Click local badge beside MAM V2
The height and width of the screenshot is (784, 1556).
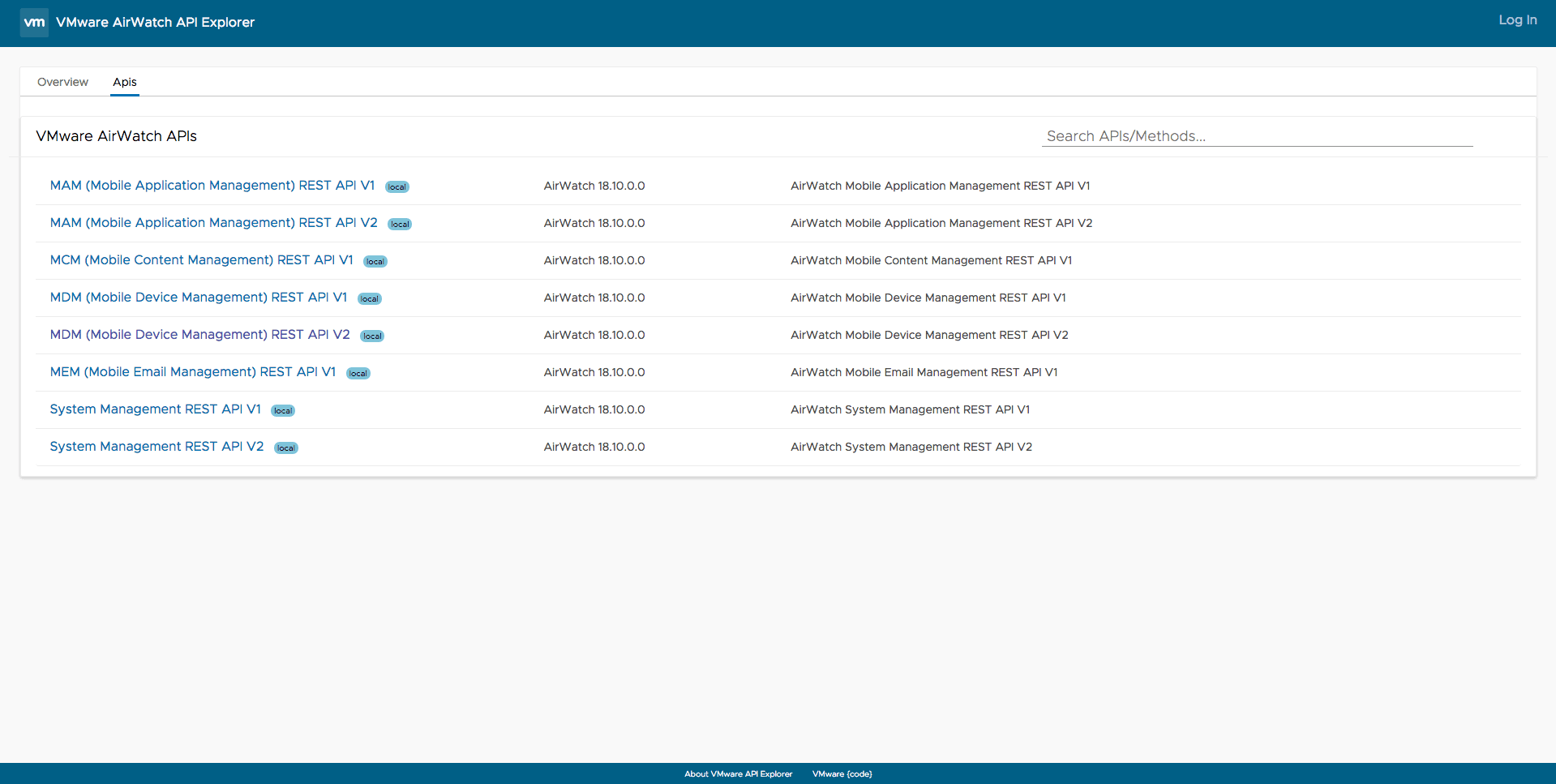point(400,225)
